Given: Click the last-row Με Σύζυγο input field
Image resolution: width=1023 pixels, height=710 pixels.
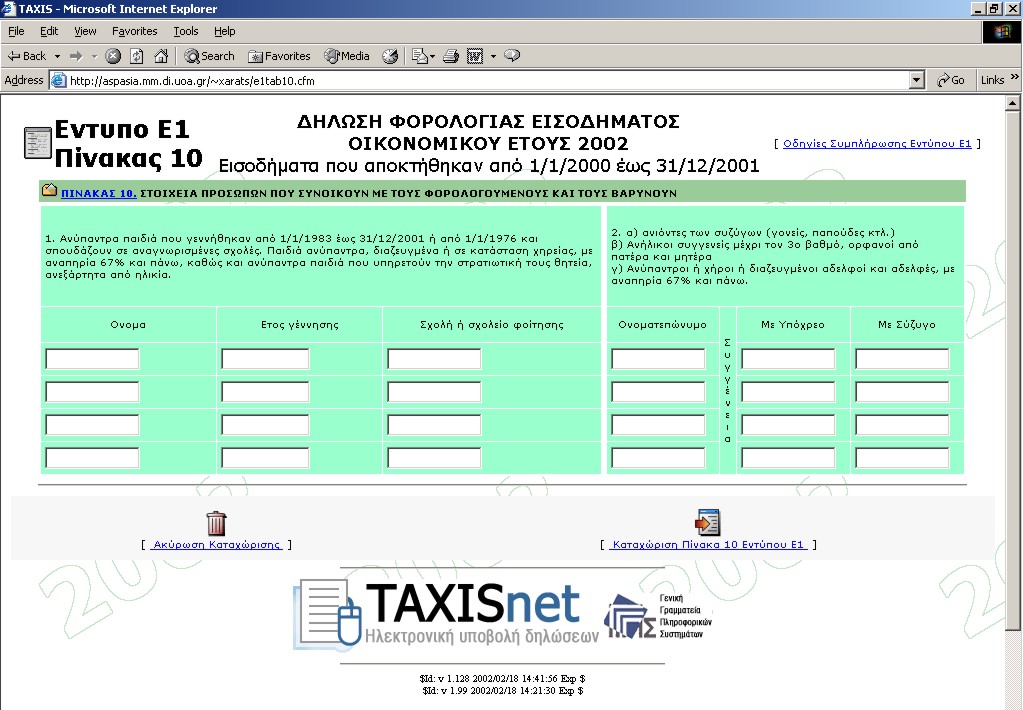Looking at the screenshot, I should 902,457.
